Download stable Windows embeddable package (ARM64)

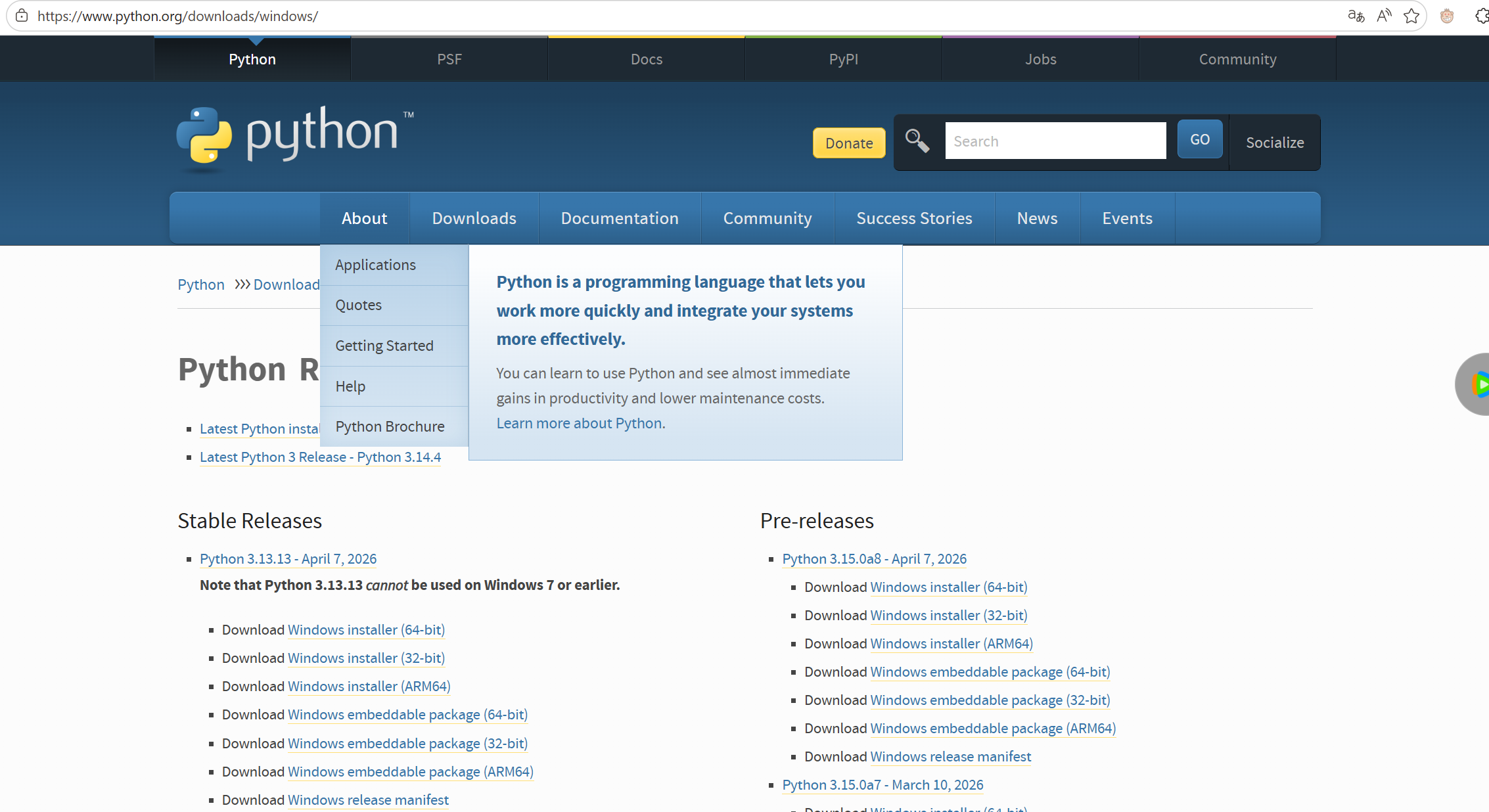tap(411, 772)
